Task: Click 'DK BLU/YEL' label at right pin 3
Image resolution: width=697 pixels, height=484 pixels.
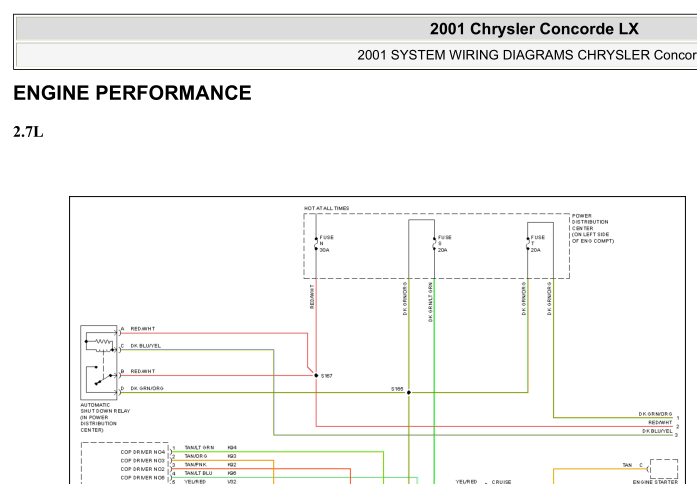Action: [657, 431]
